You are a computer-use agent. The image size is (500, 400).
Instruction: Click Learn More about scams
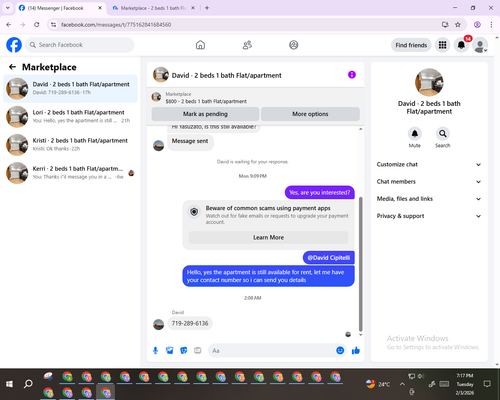268,237
